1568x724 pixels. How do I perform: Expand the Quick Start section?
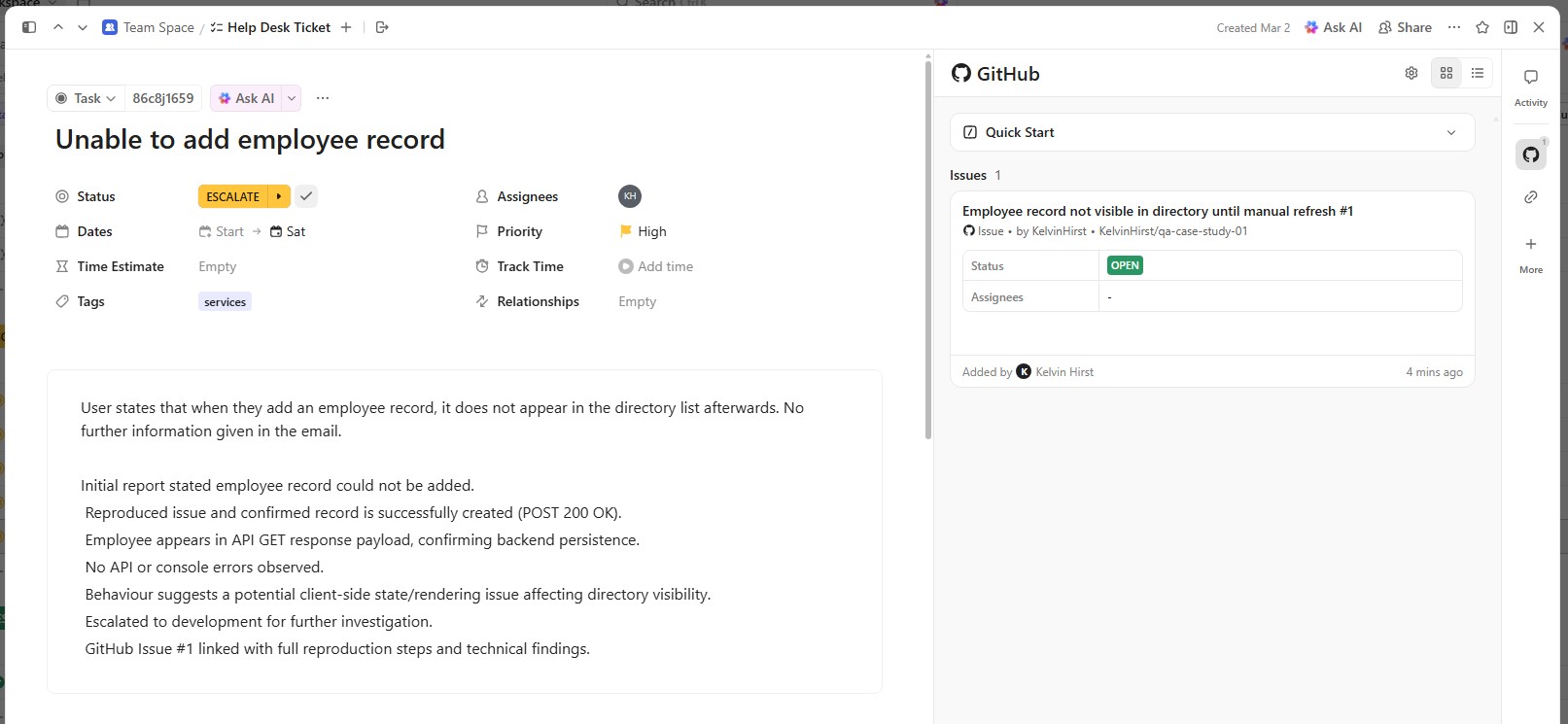coord(1212,132)
